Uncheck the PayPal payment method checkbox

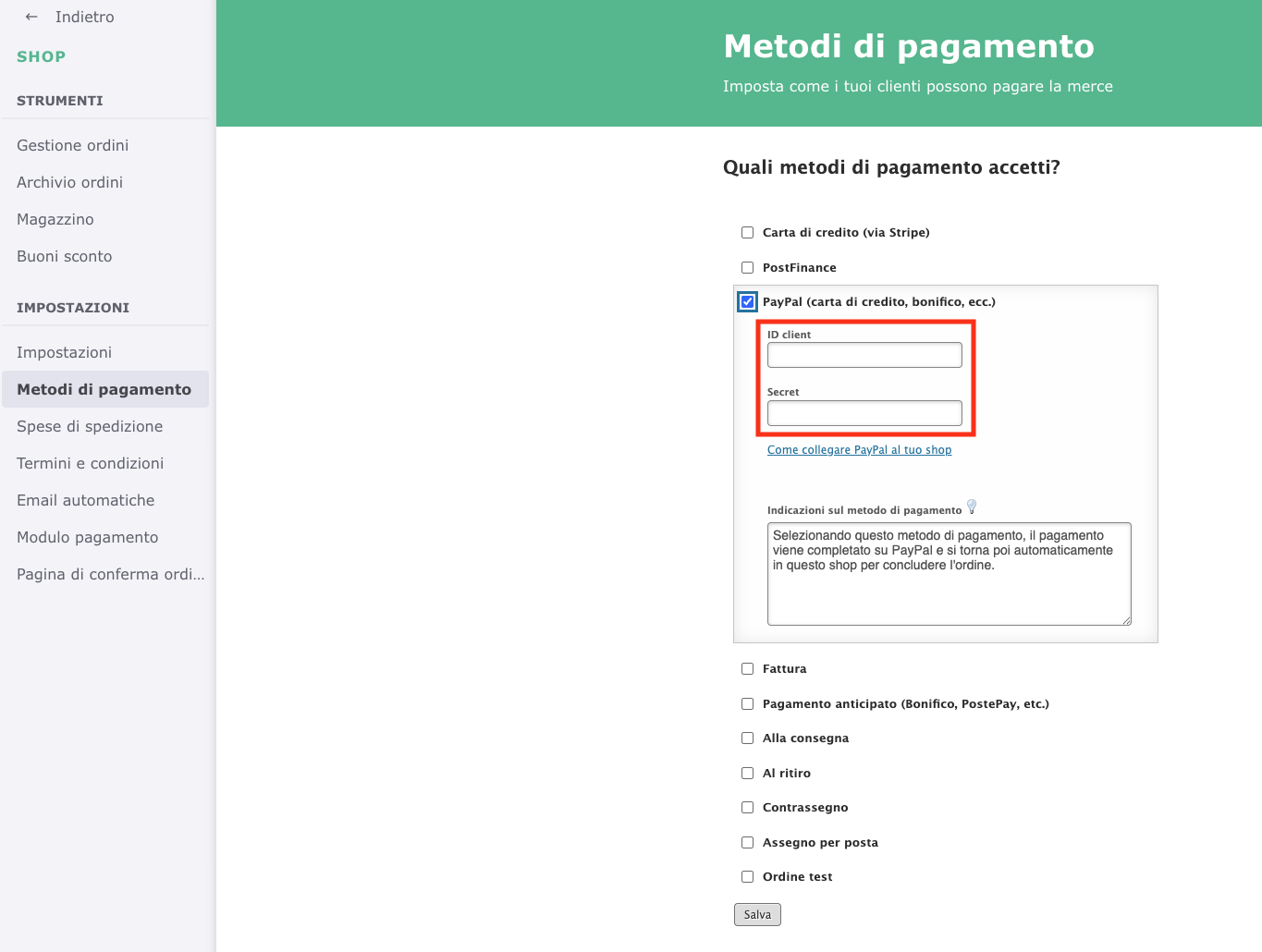coord(747,302)
